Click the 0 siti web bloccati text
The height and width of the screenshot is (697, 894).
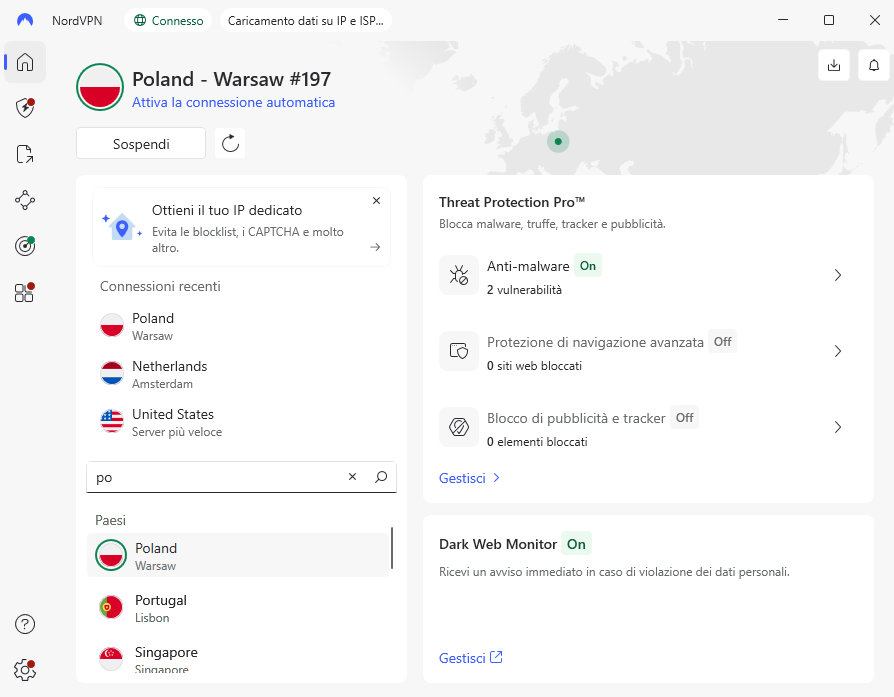click(534, 366)
